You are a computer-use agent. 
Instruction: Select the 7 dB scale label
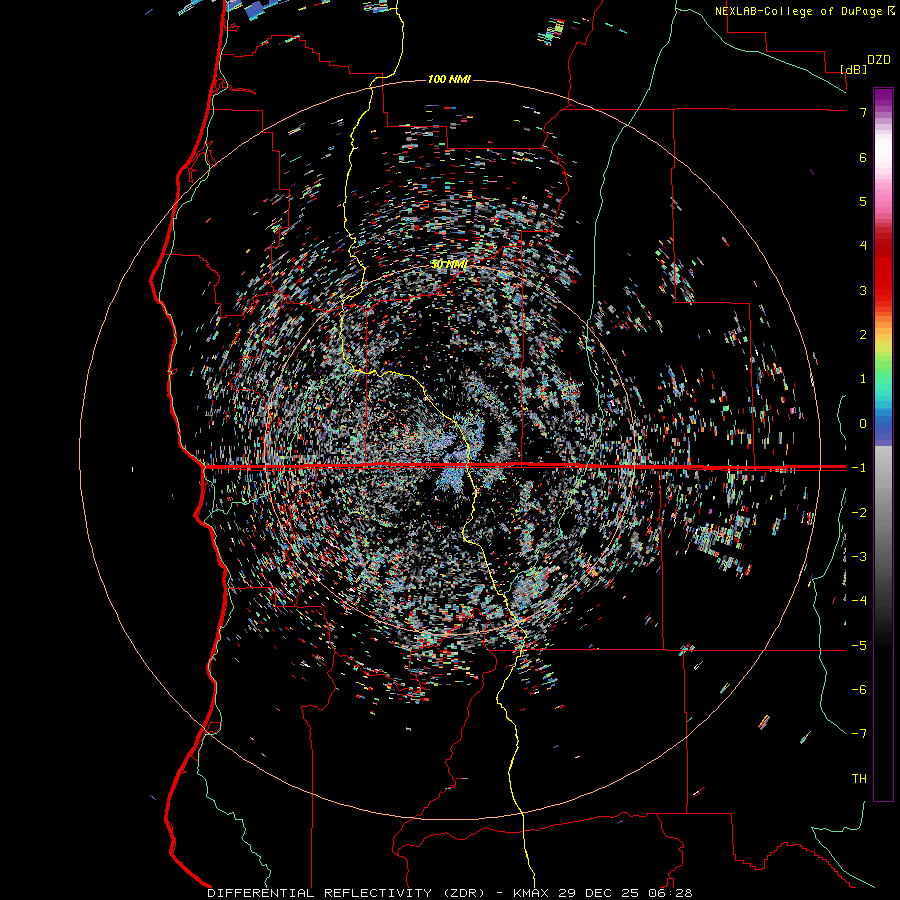coord(863,112)
